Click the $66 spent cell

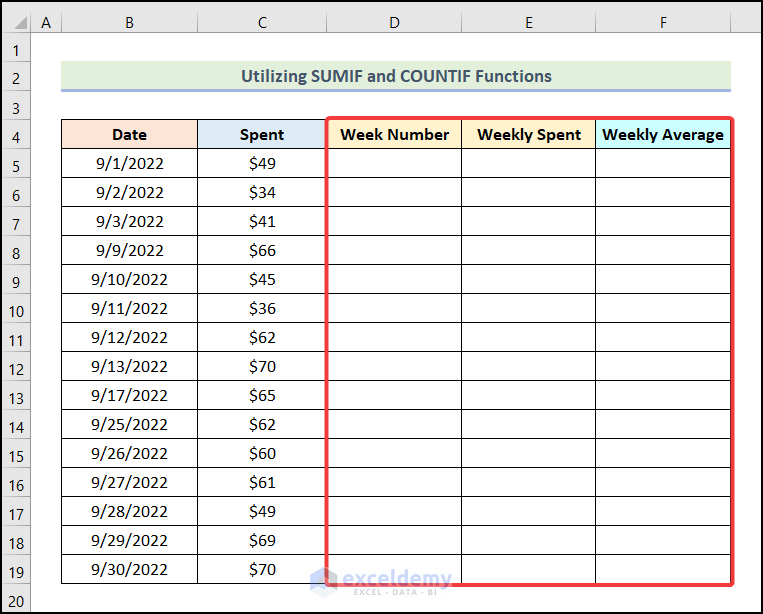coord(262,250)
